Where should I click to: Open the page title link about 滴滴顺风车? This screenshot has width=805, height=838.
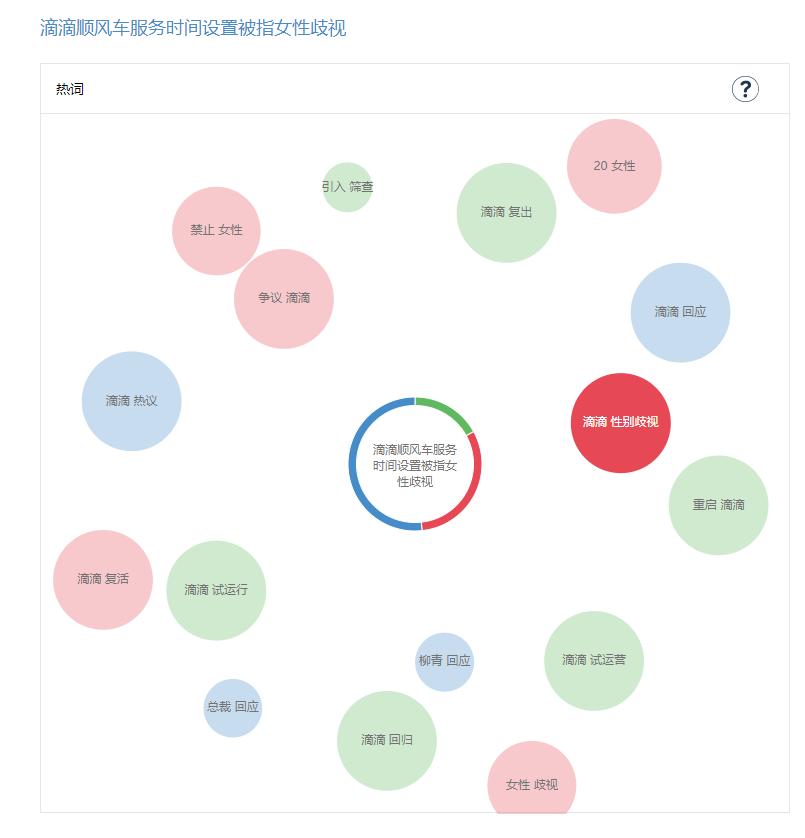(x=193, y=28)
